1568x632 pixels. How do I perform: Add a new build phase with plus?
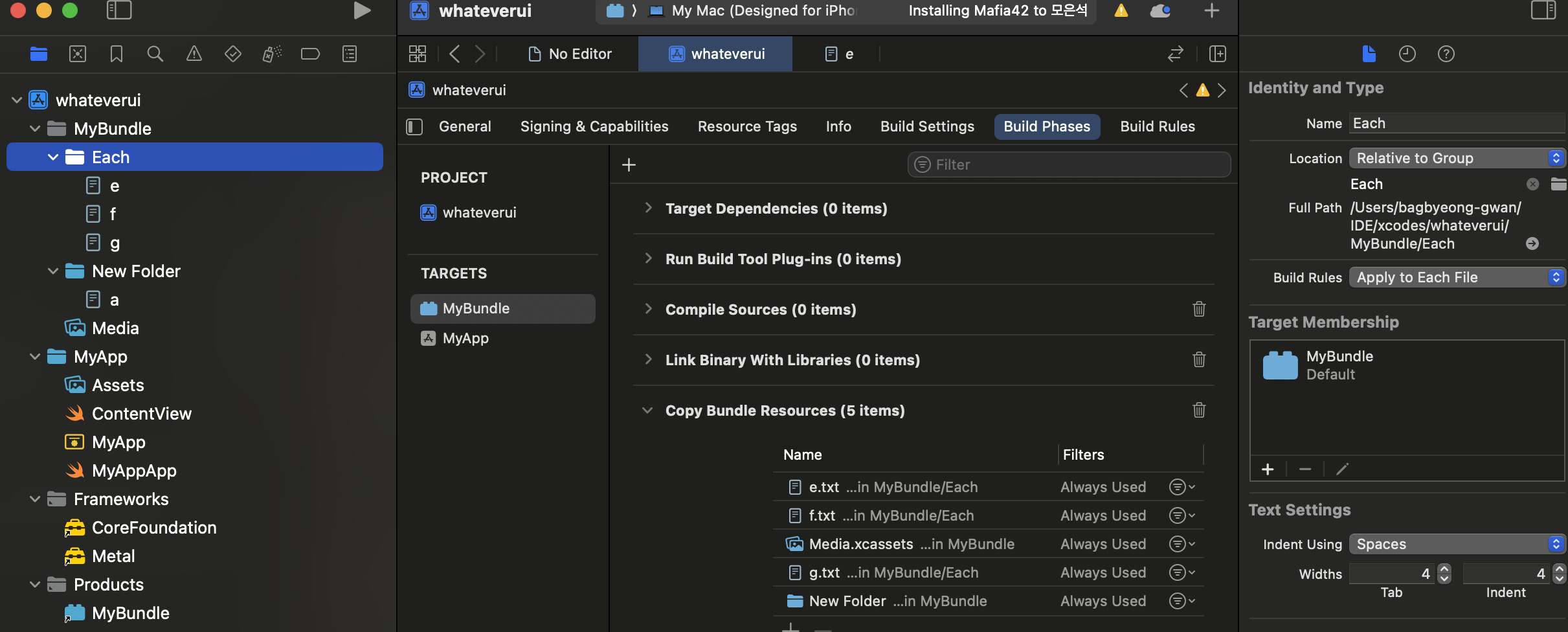click(629, 164)
